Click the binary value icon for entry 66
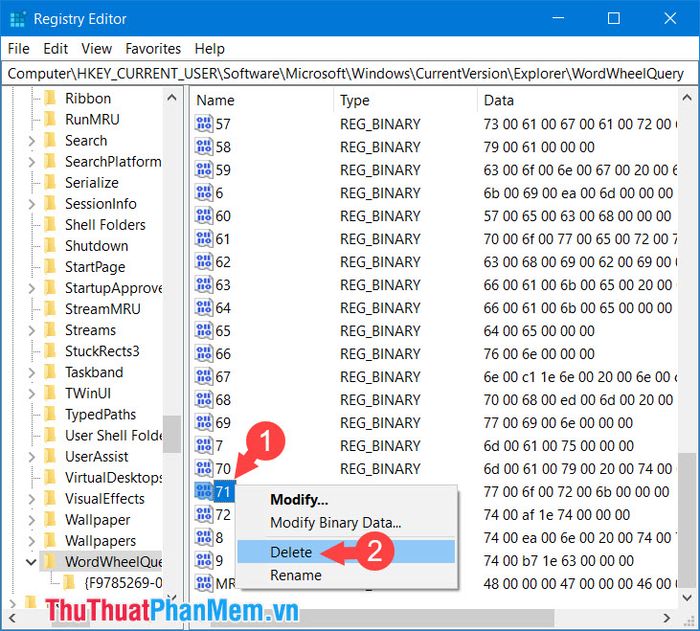The height and width of the screenshot is (631, 700). (204, 354)
